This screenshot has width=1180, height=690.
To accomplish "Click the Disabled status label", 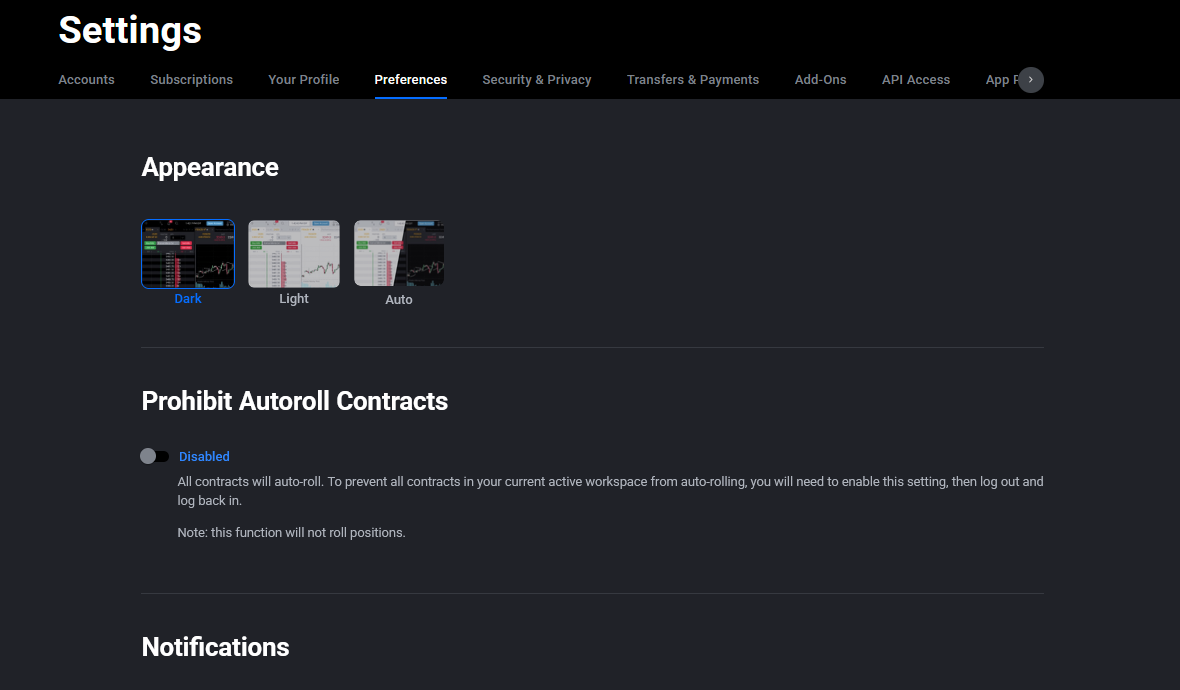I will tap(204, 457).
